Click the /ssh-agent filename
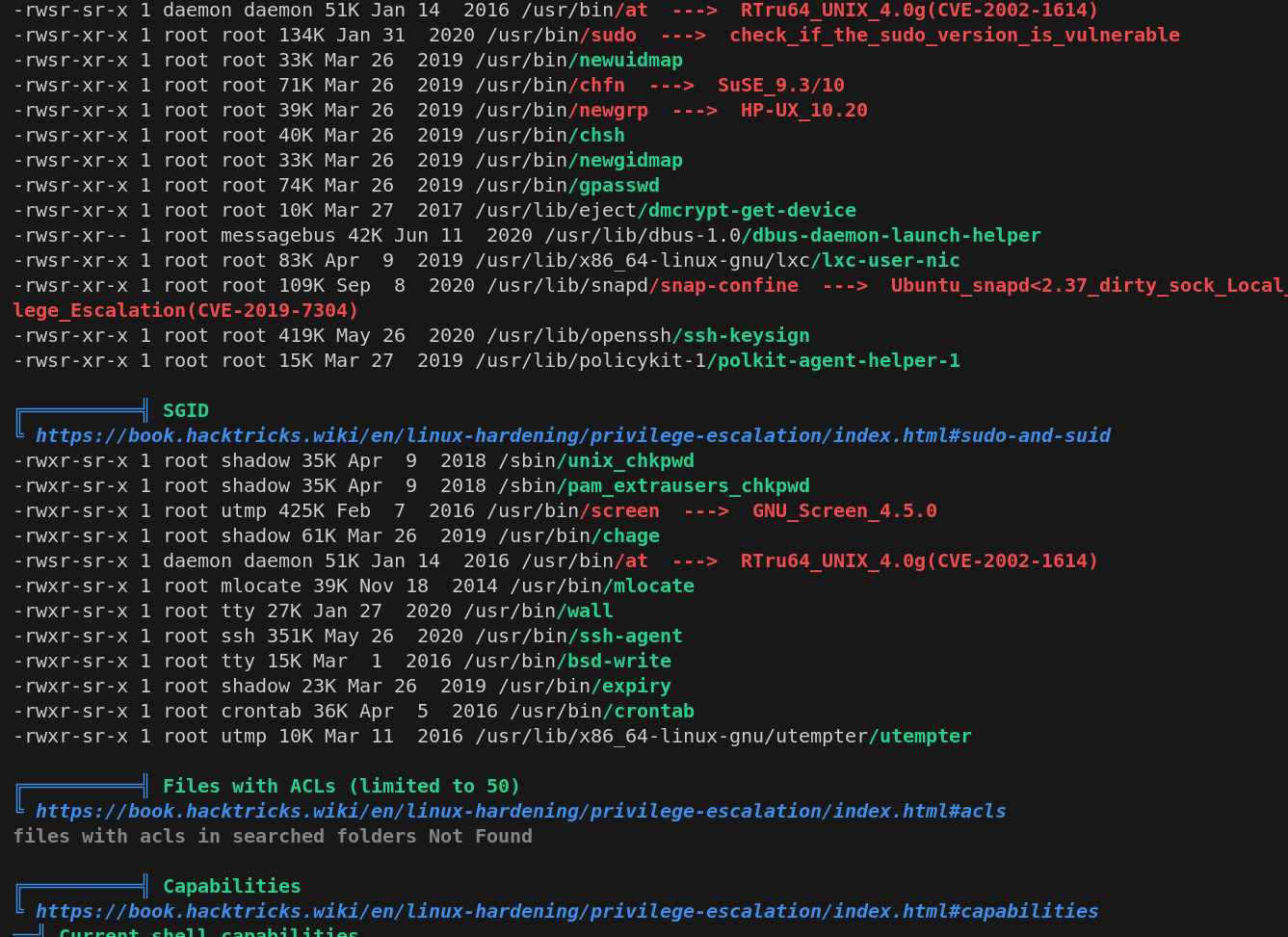The height and width of the screenshot is (937, 1288). pyautogui.click(x=625, y=636)
